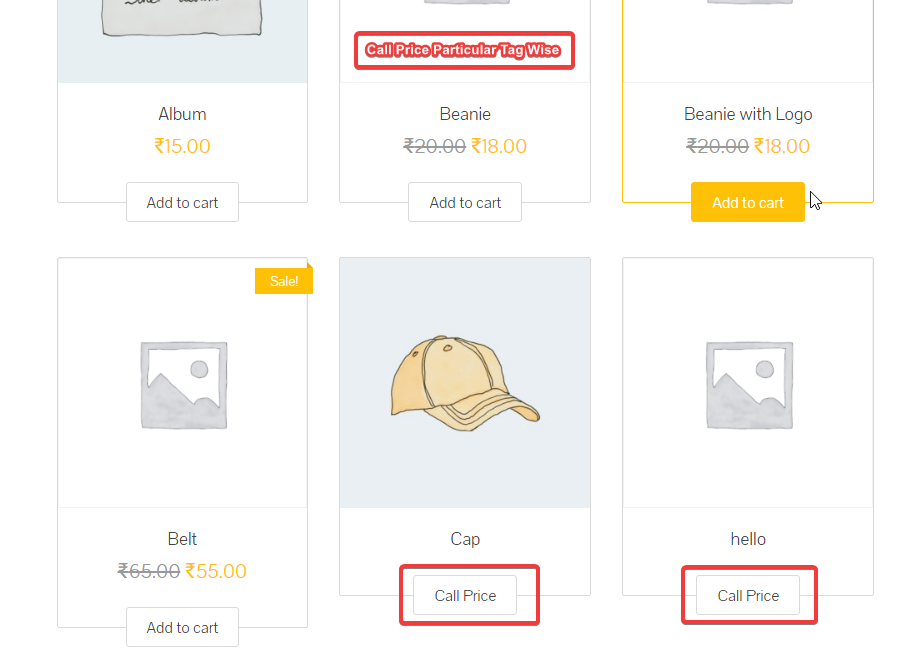
Task: Open the Album product title link
Action: click(x=182, y=114)
